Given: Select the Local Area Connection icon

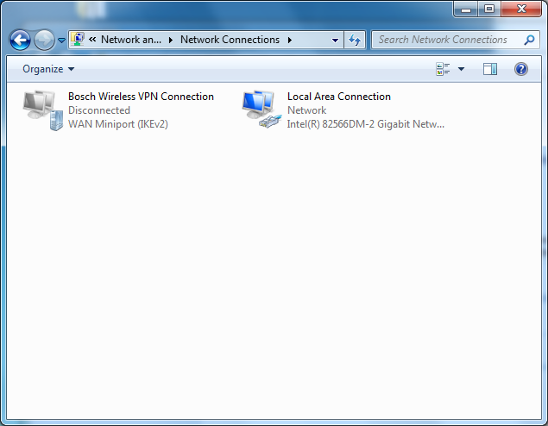Looking at the screenshot, I should pyautogui.click(x=262, y=109).
